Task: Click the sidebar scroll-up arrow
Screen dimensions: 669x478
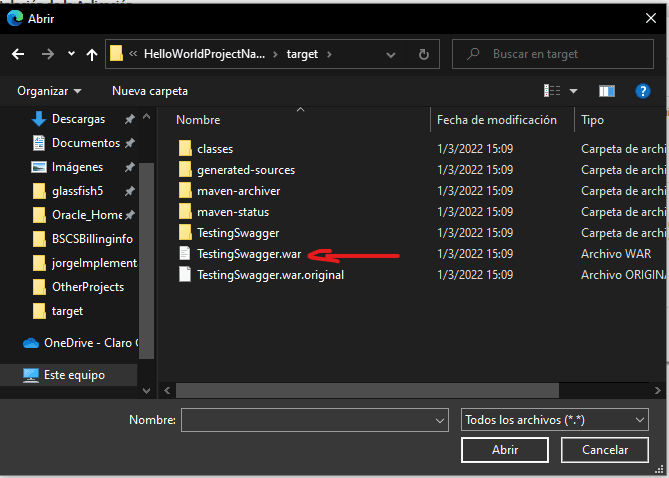Action: 146,116
